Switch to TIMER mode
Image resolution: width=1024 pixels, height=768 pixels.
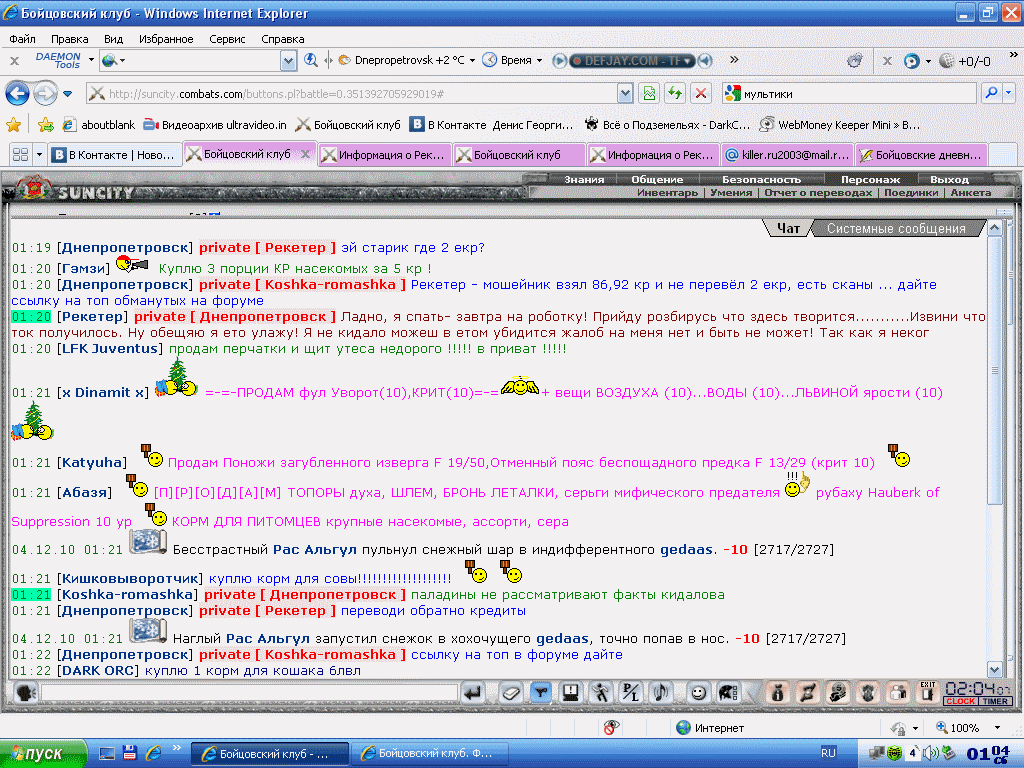995,701
